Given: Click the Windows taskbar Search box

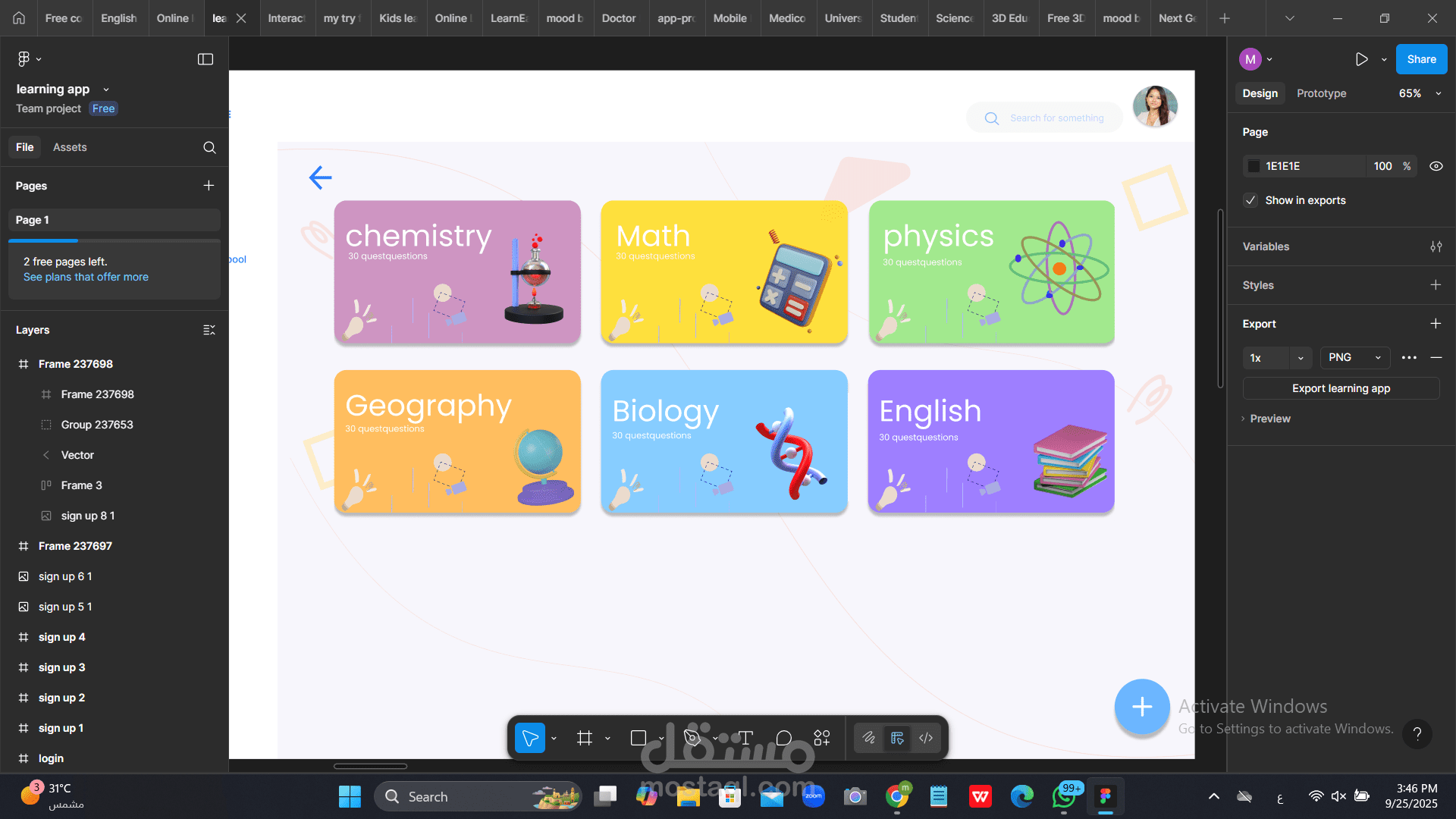Looking at the screenshot, I should pos(478,796).
